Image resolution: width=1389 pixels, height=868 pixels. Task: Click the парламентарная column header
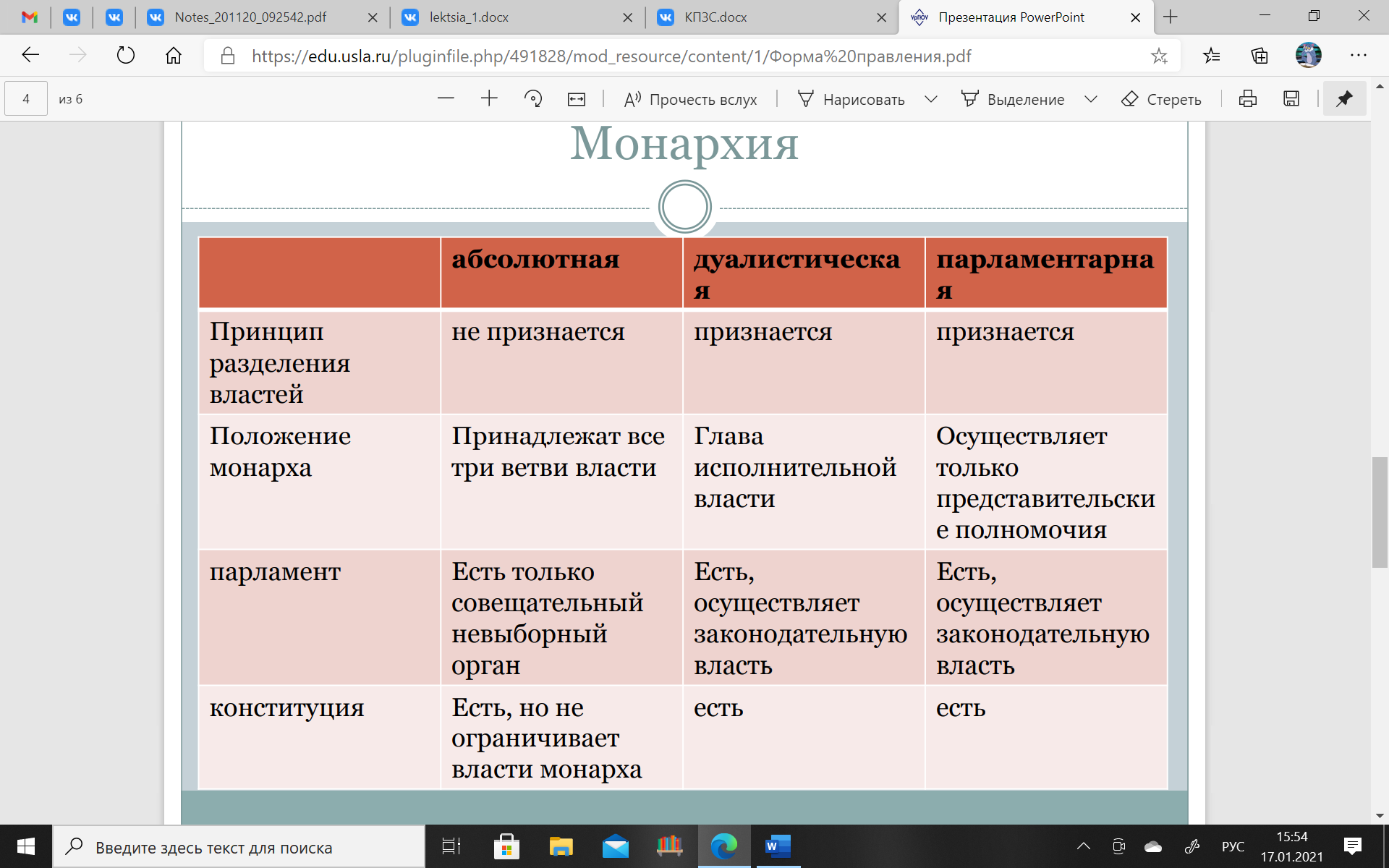[1045, 274]
